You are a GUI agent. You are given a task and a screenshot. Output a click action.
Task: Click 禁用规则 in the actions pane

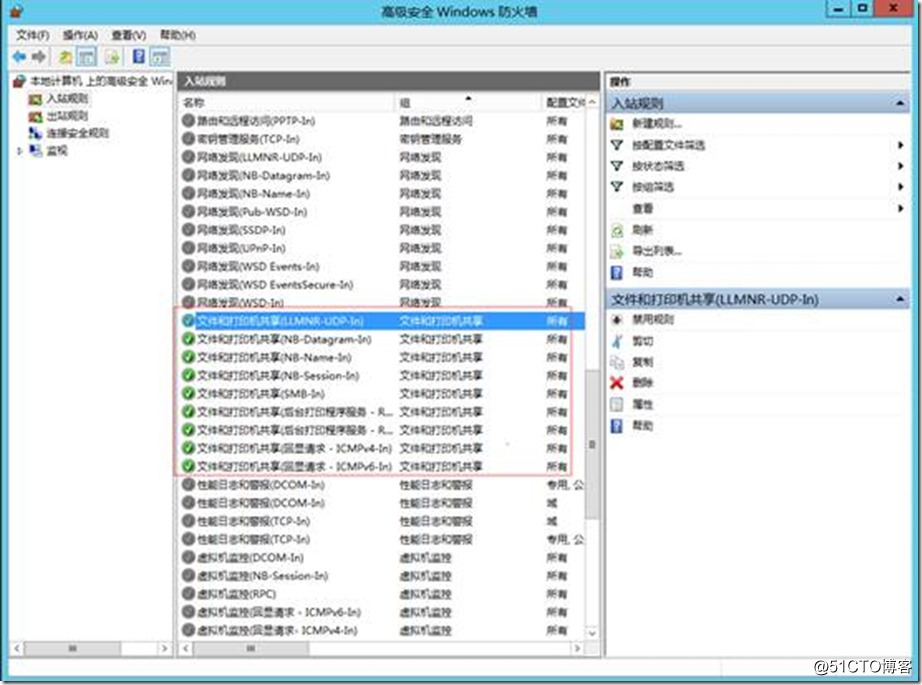(x=653, y=320)
